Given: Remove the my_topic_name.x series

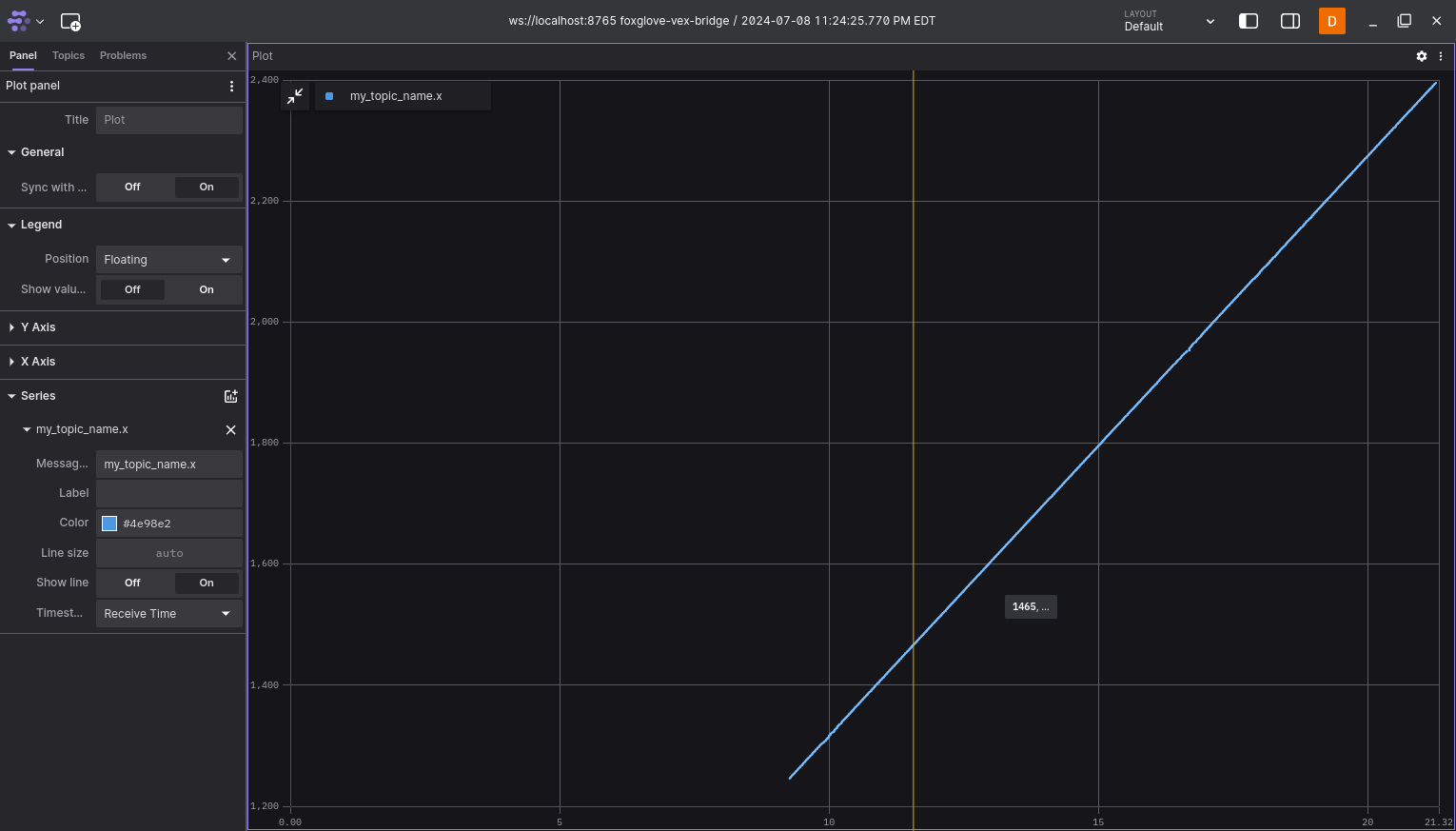Looking at the screenshot, I should [x=230, y=430].
